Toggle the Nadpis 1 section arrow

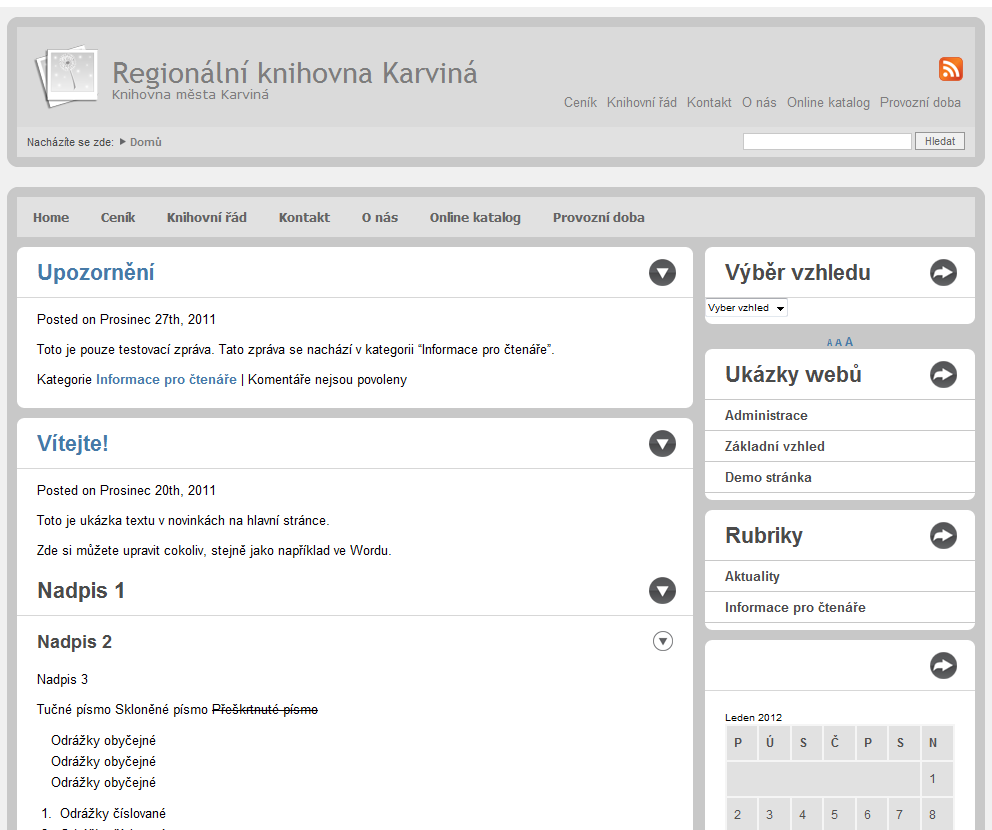[x=662, y=591]
